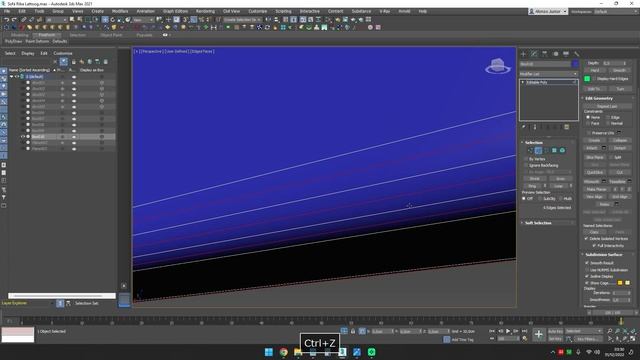This screenshot has width=640, height=360.
Task: Click the large Set Keys plus button
Action: [x=538, y=335]
